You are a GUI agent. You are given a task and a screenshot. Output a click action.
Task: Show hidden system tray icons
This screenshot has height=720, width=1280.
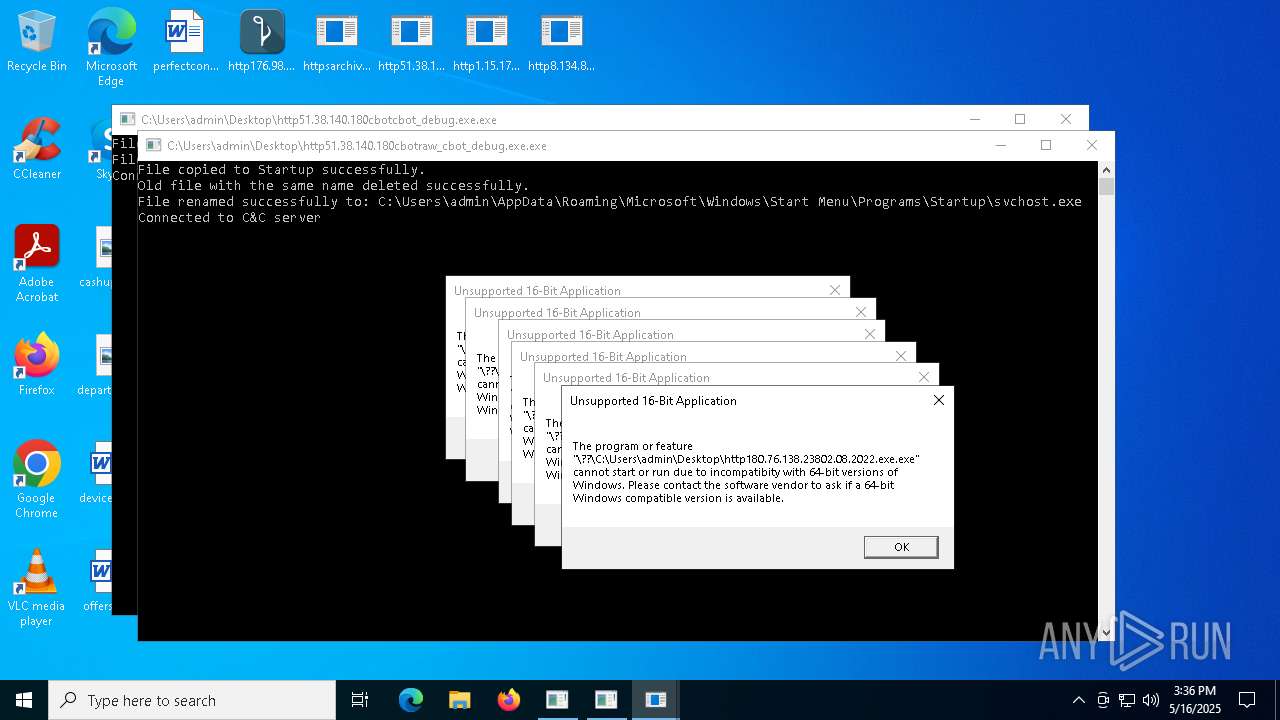pyautogui.click(x=1078, y=700)
